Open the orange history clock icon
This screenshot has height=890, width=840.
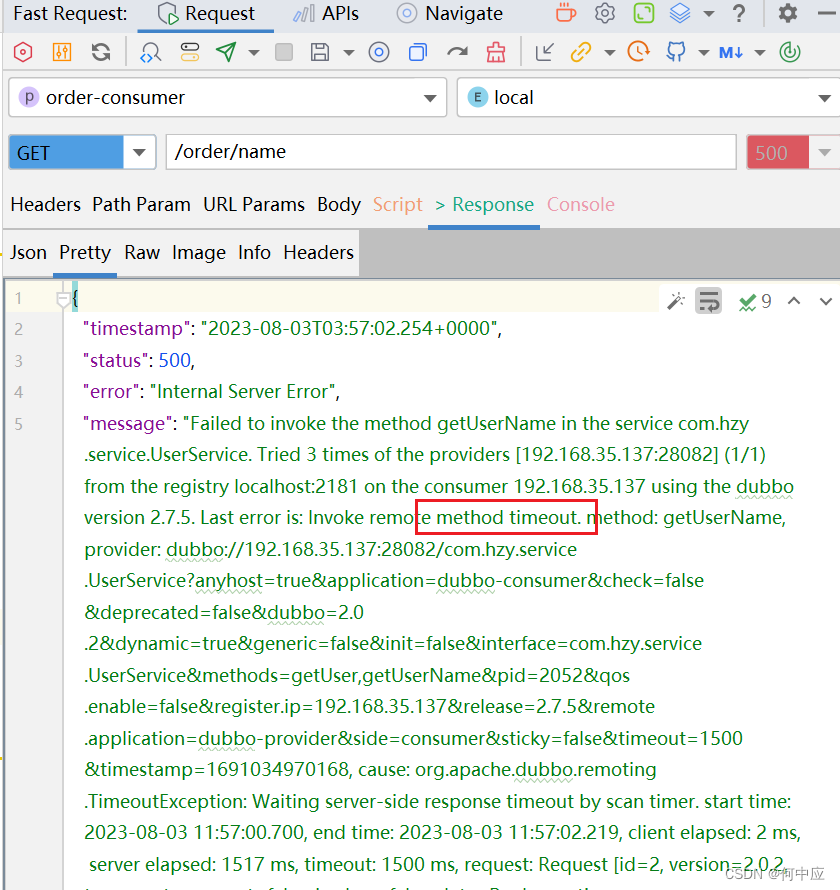click(639, 52)
